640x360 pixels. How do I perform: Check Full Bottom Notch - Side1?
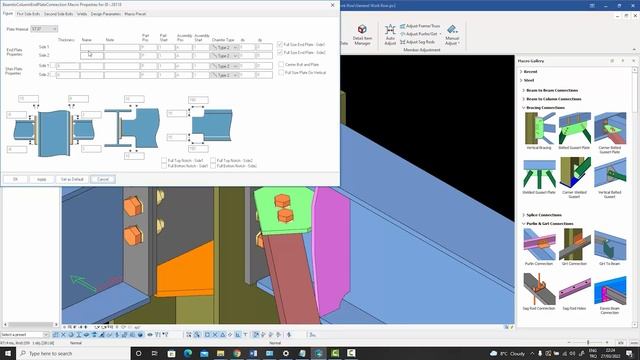tap(164, 166)
